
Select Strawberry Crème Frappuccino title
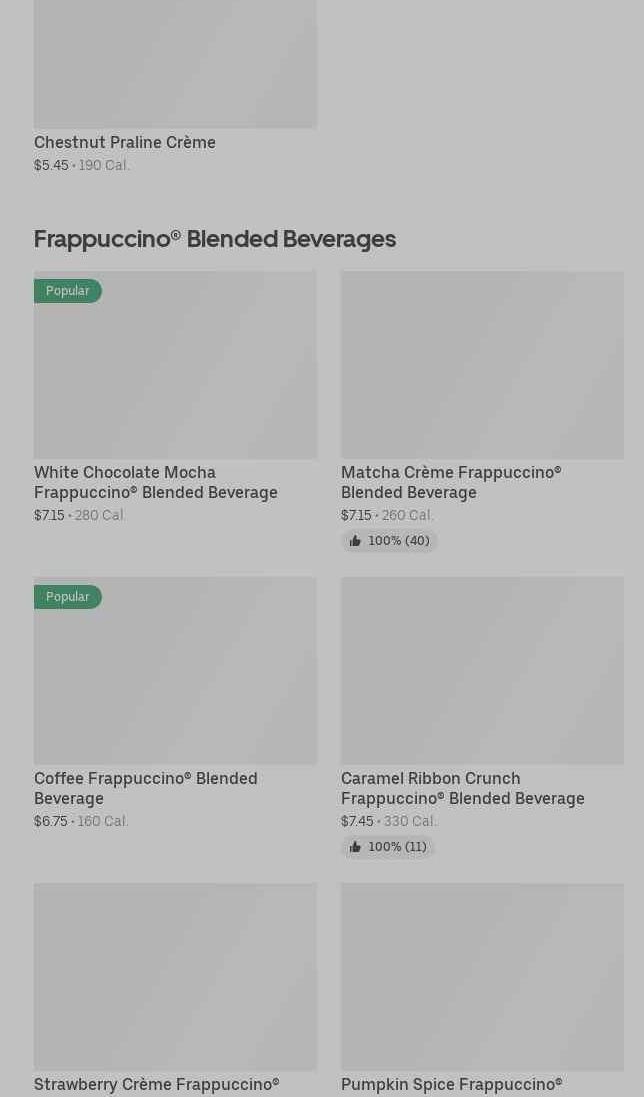(156, 1085)
